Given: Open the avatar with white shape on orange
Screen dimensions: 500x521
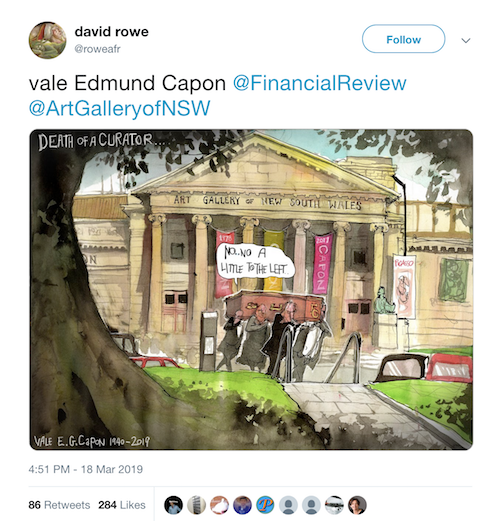Looking at the screenshot, I should coord(219,505).
